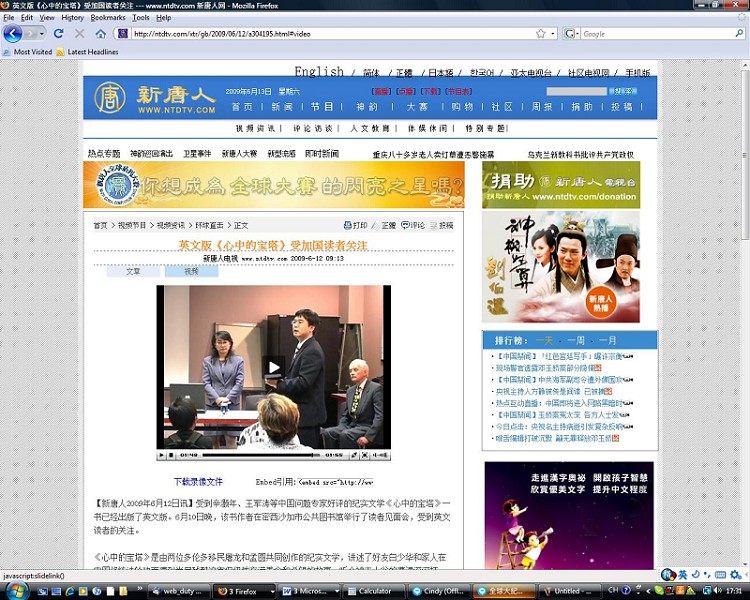Switch to the 文章 tab above the video
This screenshot has width=750, height=600.
133,271
